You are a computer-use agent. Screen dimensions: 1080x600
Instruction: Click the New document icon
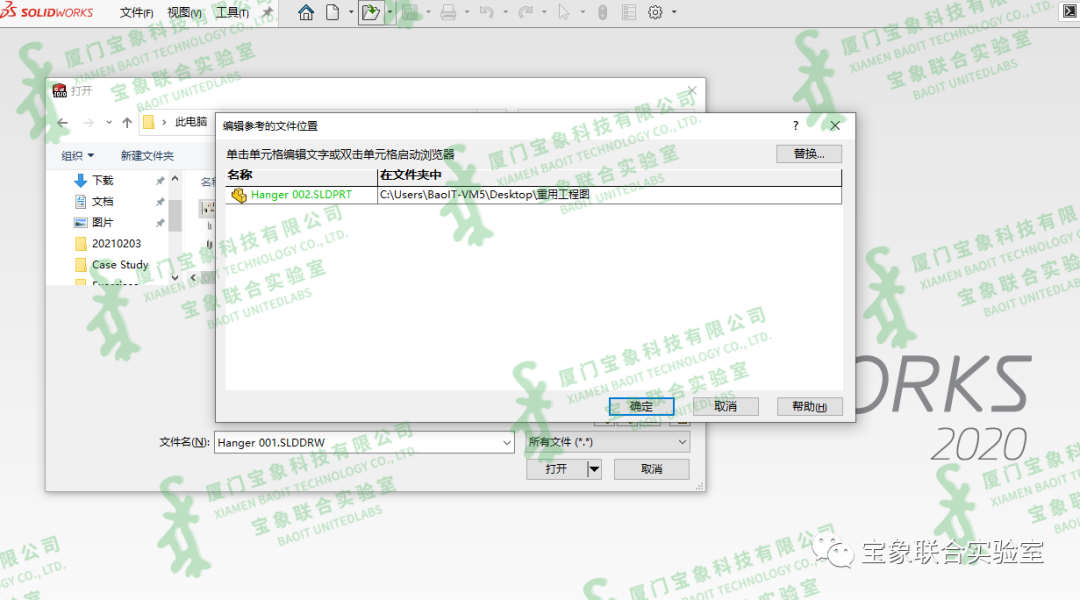click(333, 12)
